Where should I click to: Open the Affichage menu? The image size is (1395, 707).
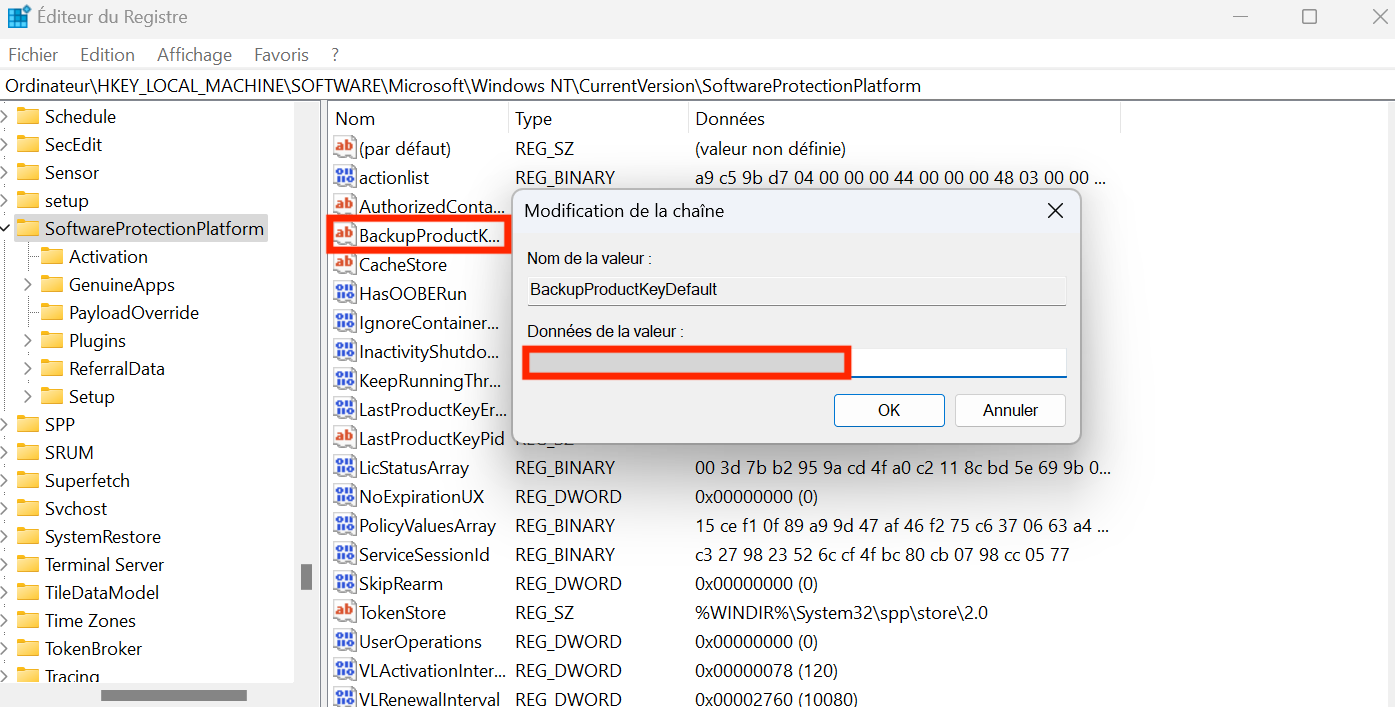click(x=194, y=54)
